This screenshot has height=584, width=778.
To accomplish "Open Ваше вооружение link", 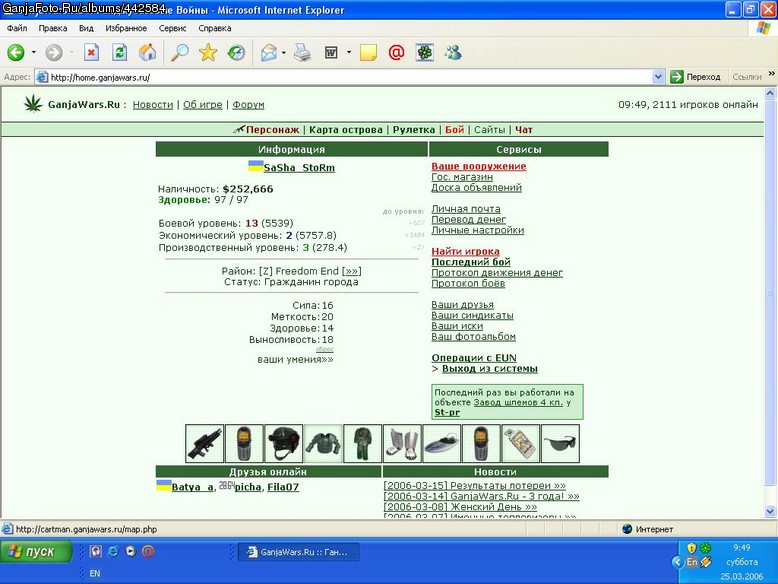I will [x=478, y=166].
